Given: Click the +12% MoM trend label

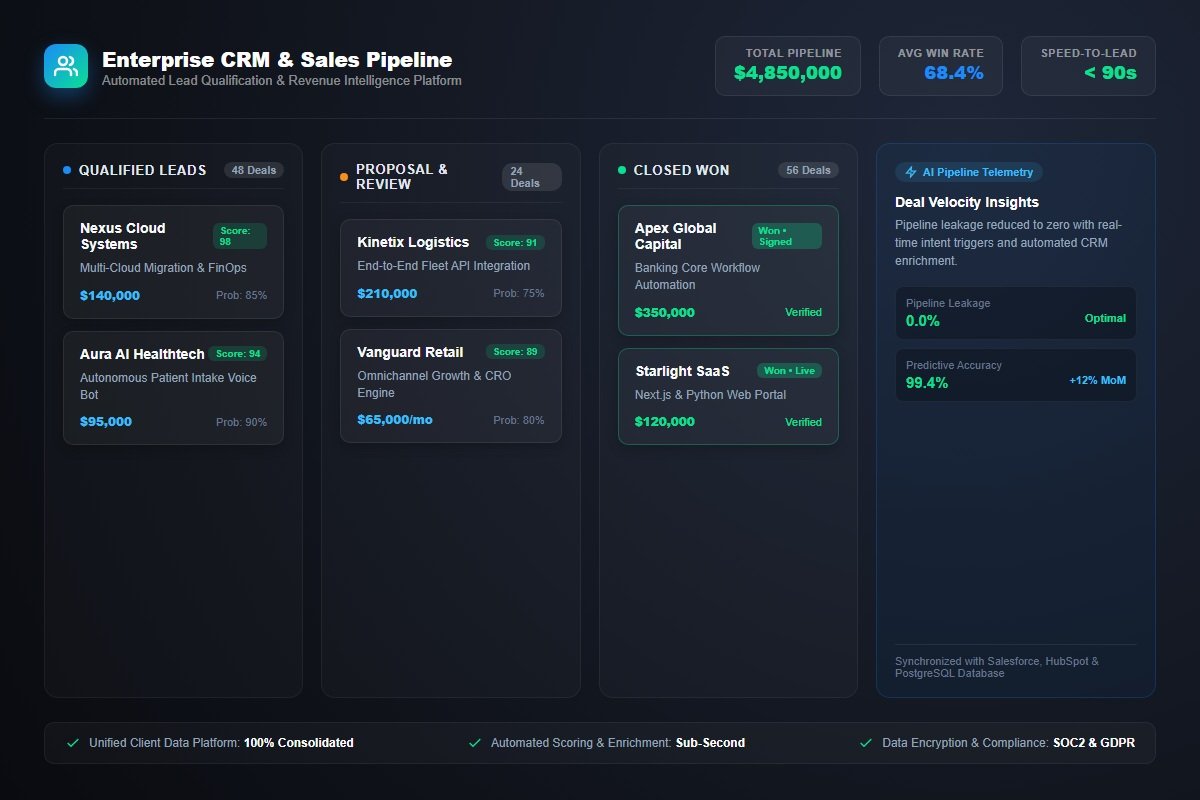Looking at the screenshot, I should (1097, 380).
